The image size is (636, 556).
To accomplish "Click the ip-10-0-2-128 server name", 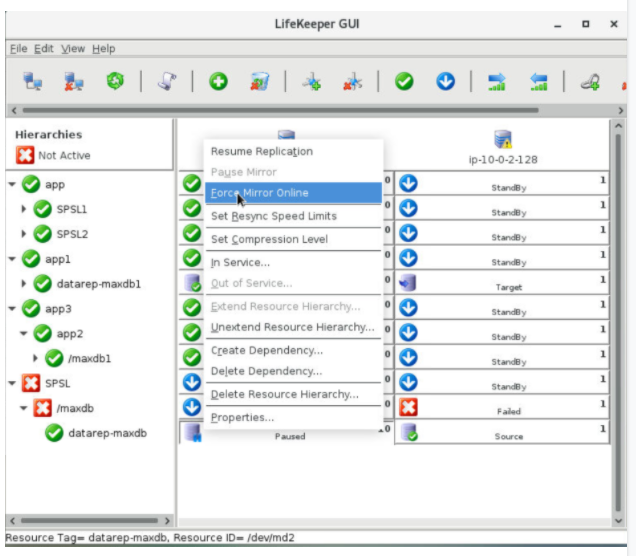I will pos(503,159).
